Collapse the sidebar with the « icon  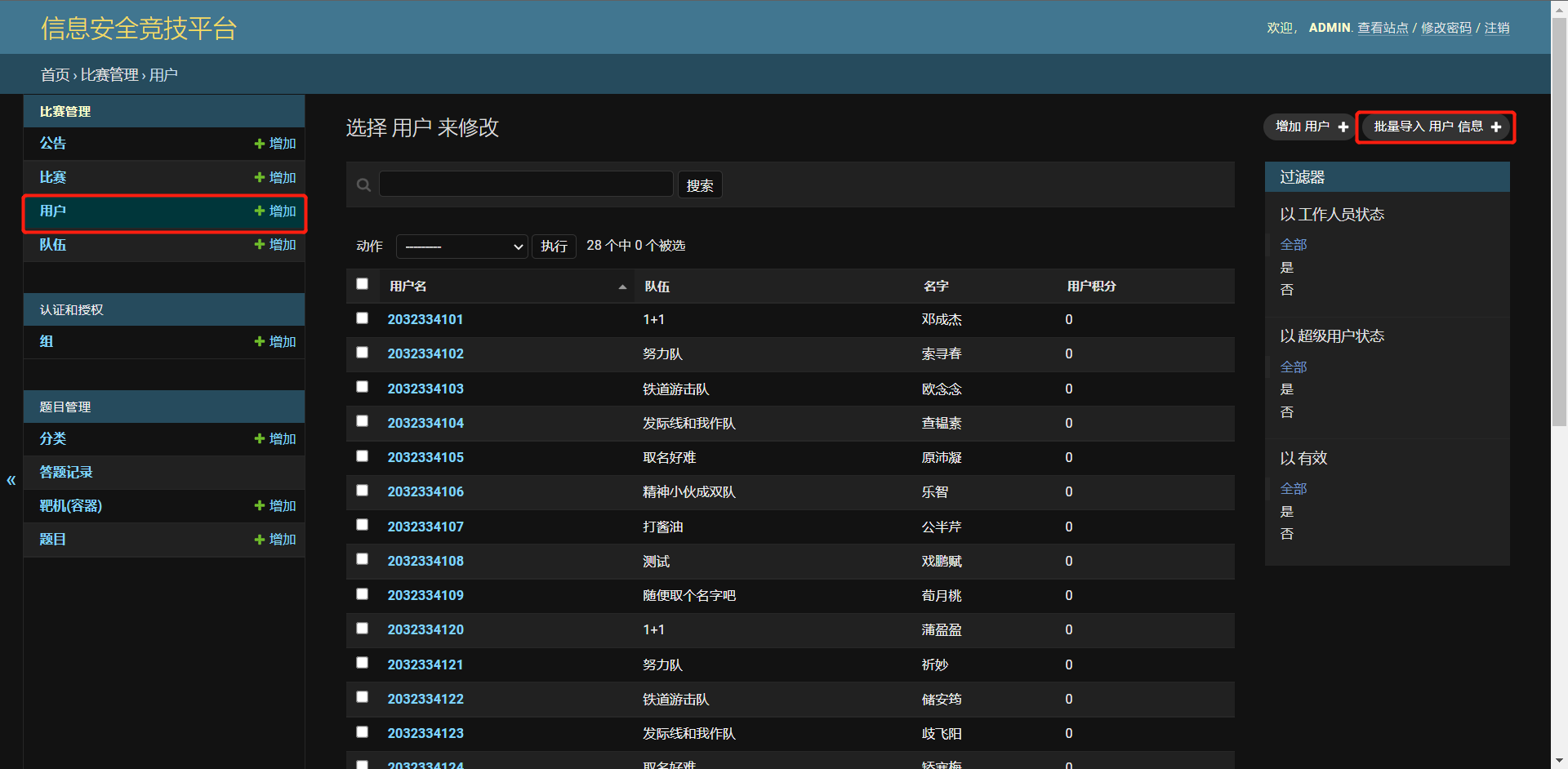click(x=11, y=480)
